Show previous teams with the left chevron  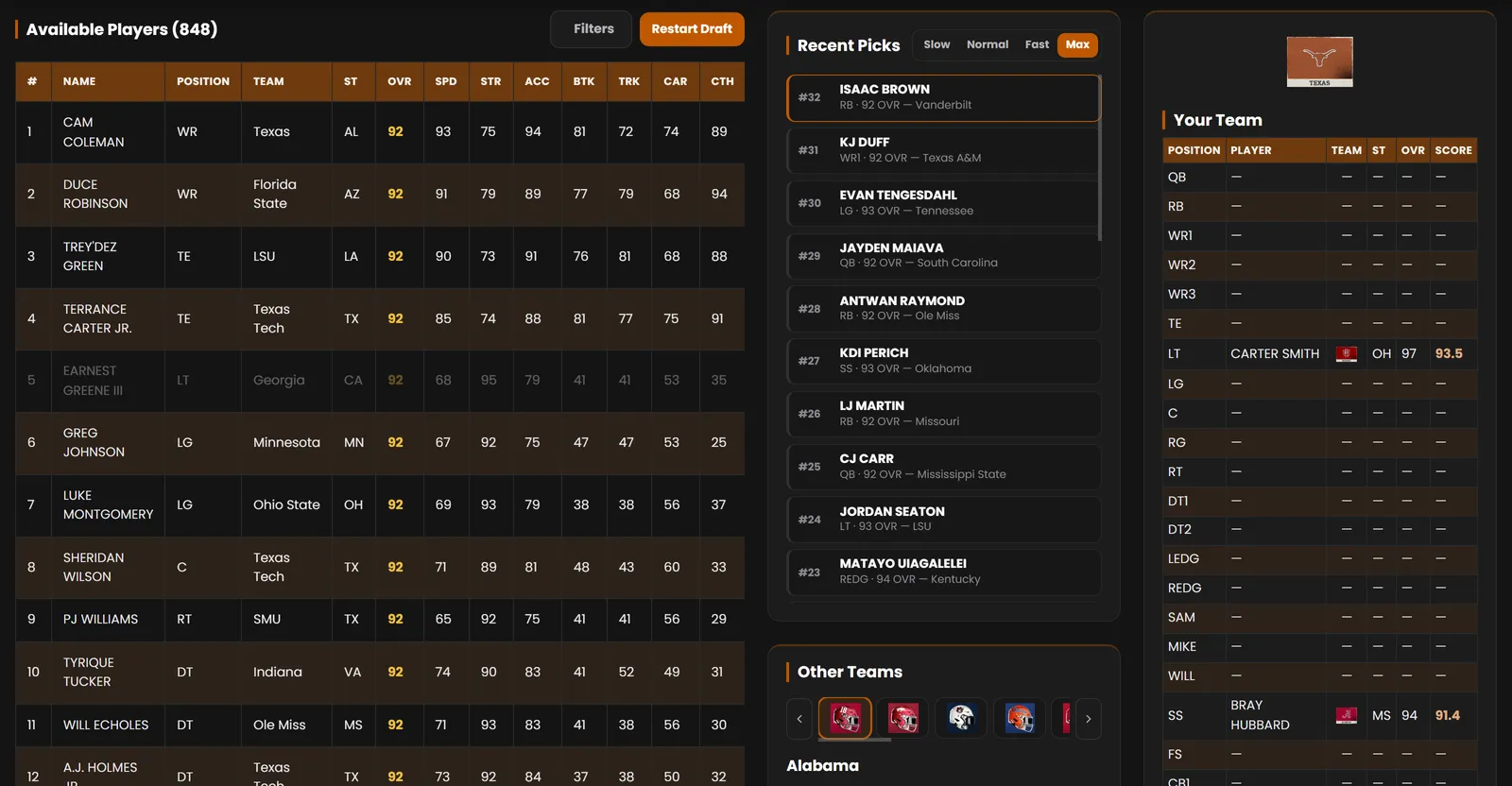click(799, 719)
